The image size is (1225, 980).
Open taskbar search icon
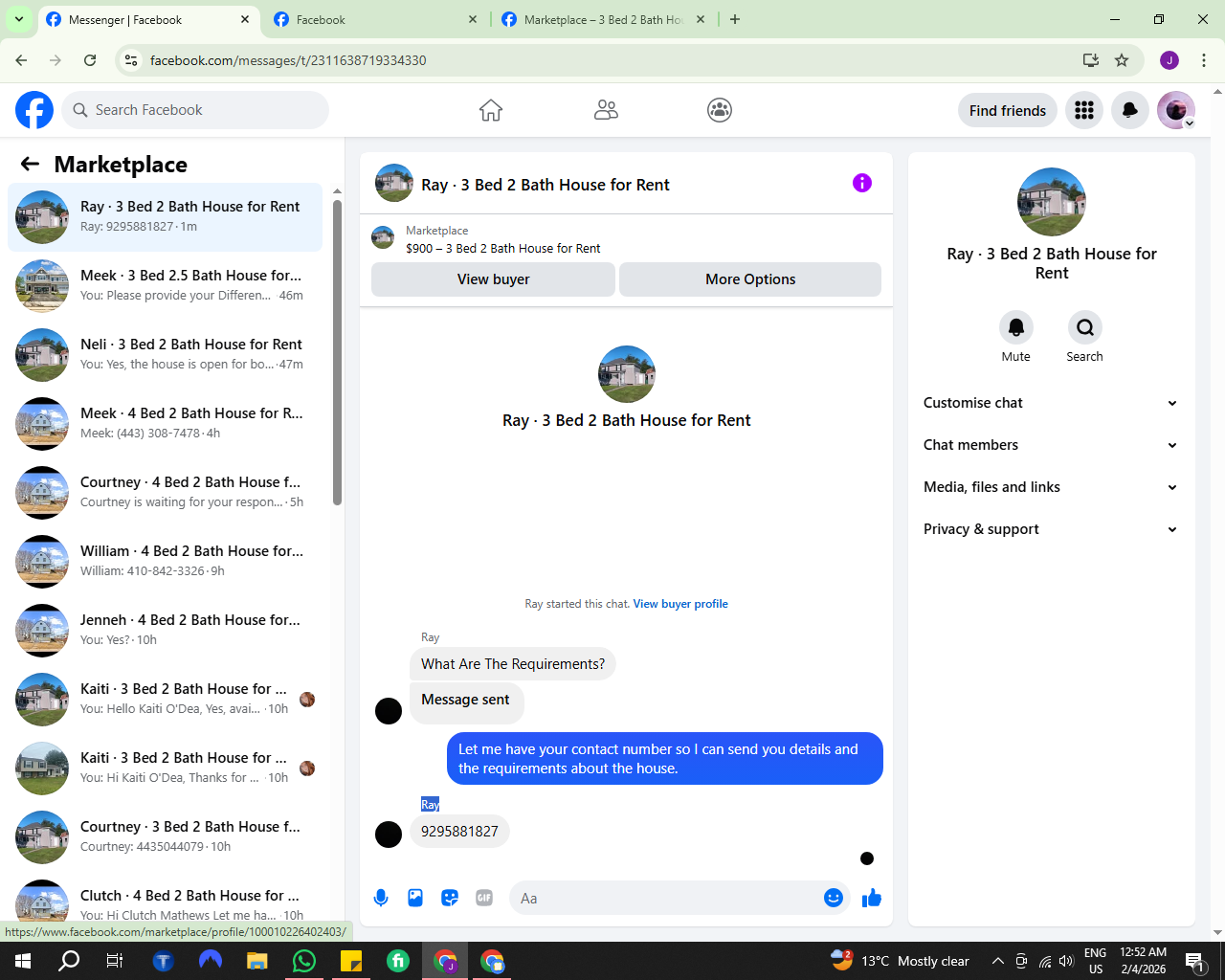pyautogui.click(x=69, y=961)
